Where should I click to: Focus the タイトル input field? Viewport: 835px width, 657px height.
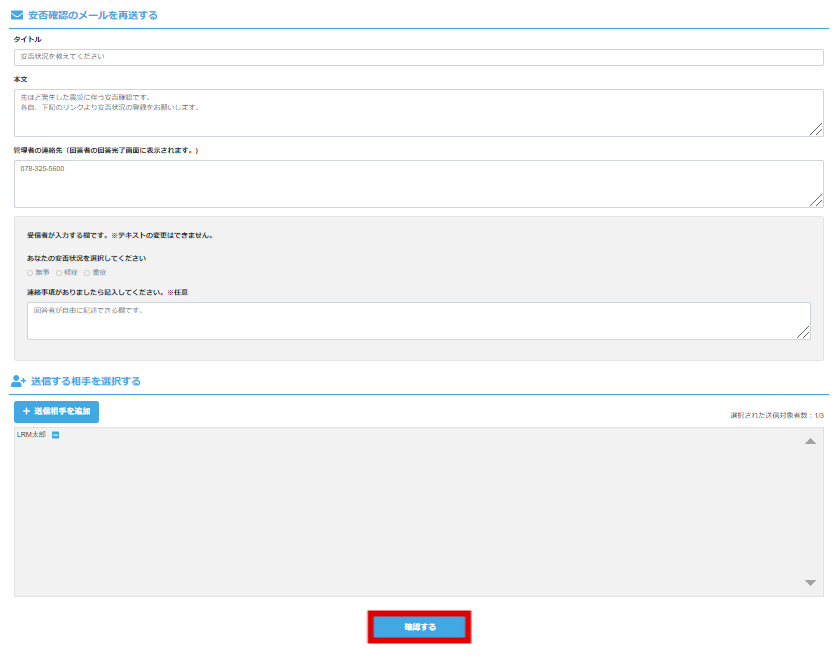tap(419, 57)
